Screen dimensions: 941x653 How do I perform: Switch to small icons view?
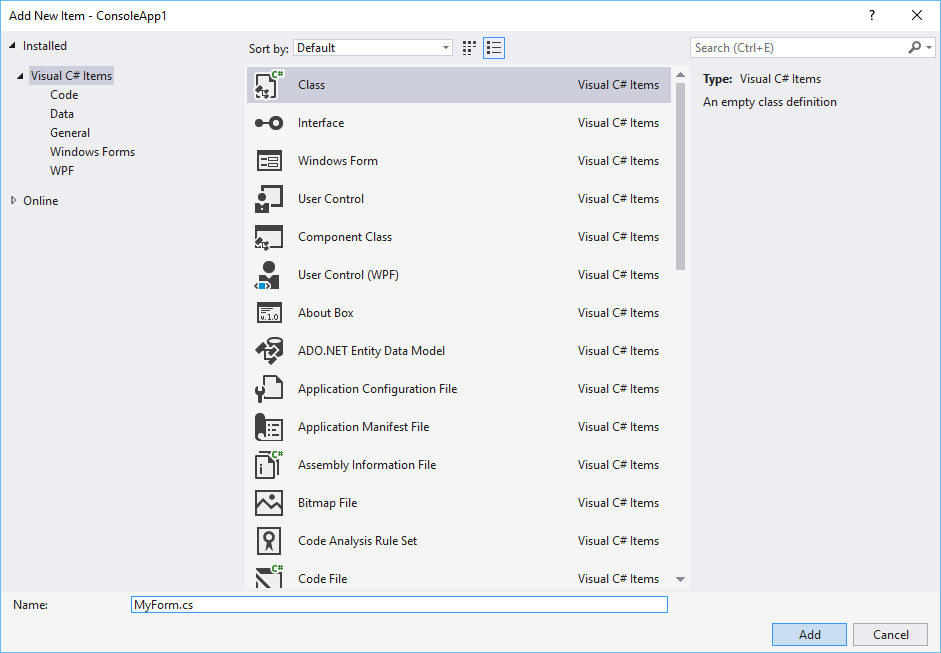tap(470, 48)
